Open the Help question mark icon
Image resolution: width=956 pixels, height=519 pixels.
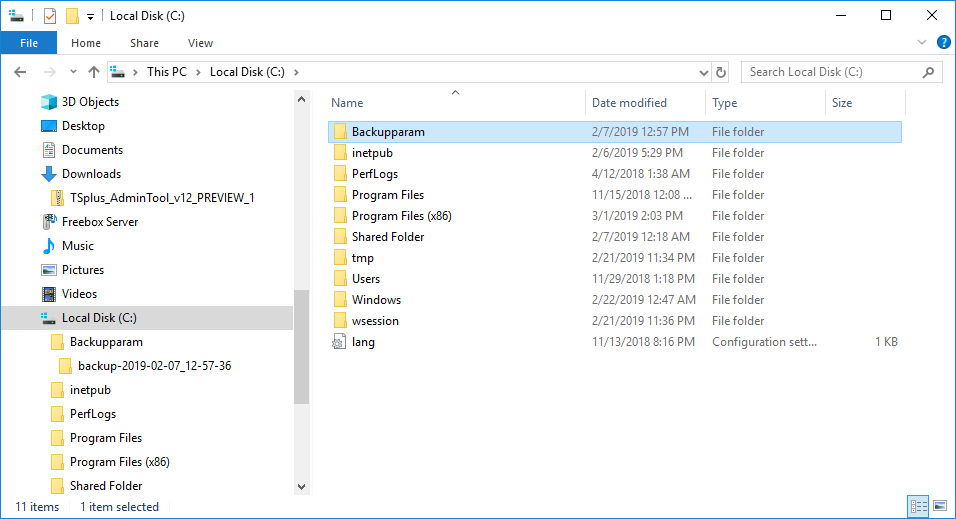pos(943,42)
